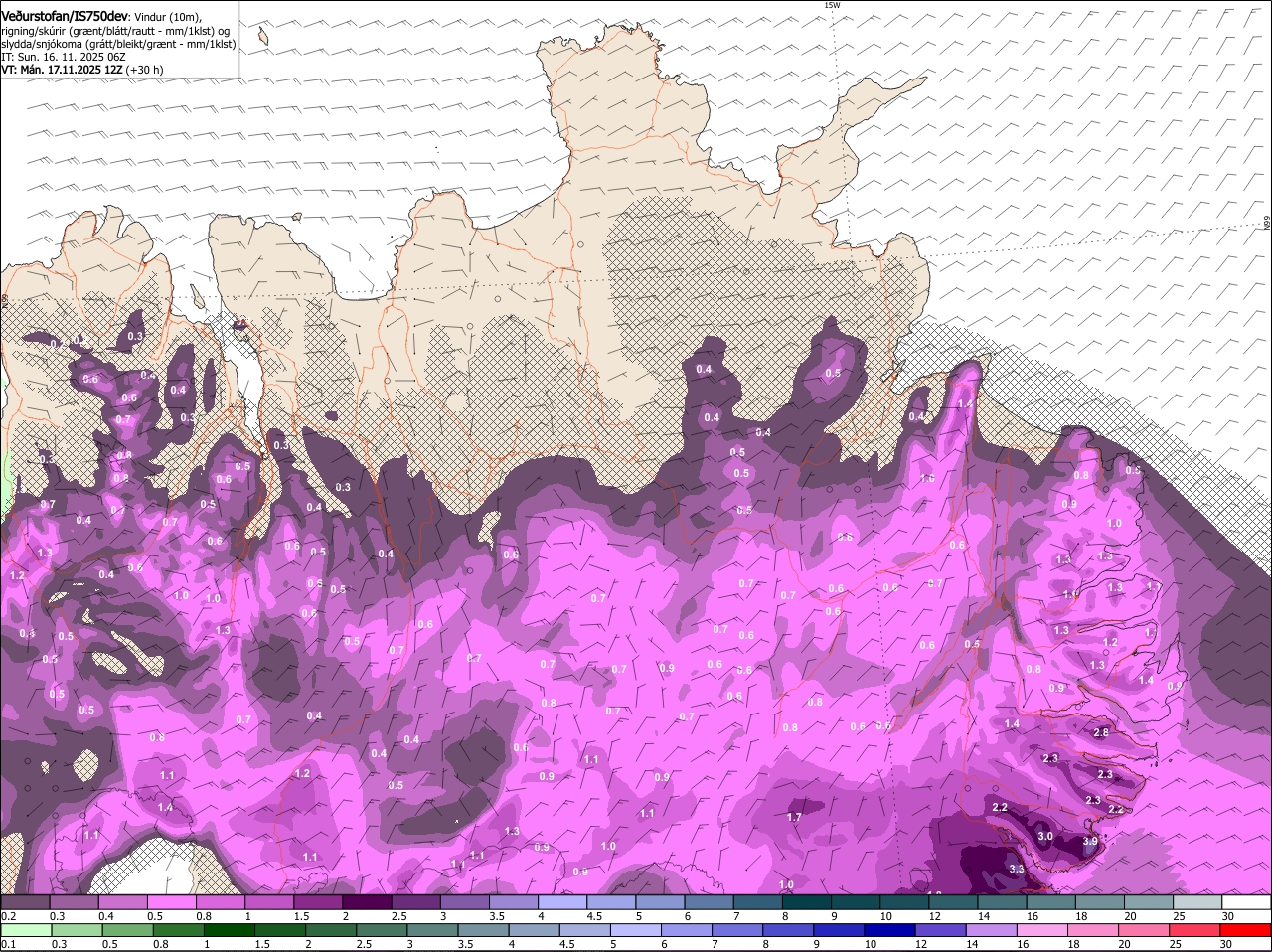1272x952 pixels.
Task: Select the palest green bottom swatch between 0.1 and 0.3
Action: coord(27,931)
